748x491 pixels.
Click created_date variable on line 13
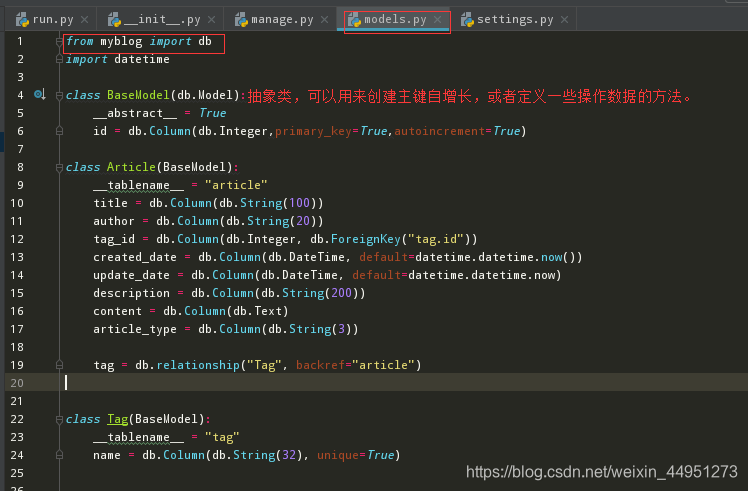135,257
